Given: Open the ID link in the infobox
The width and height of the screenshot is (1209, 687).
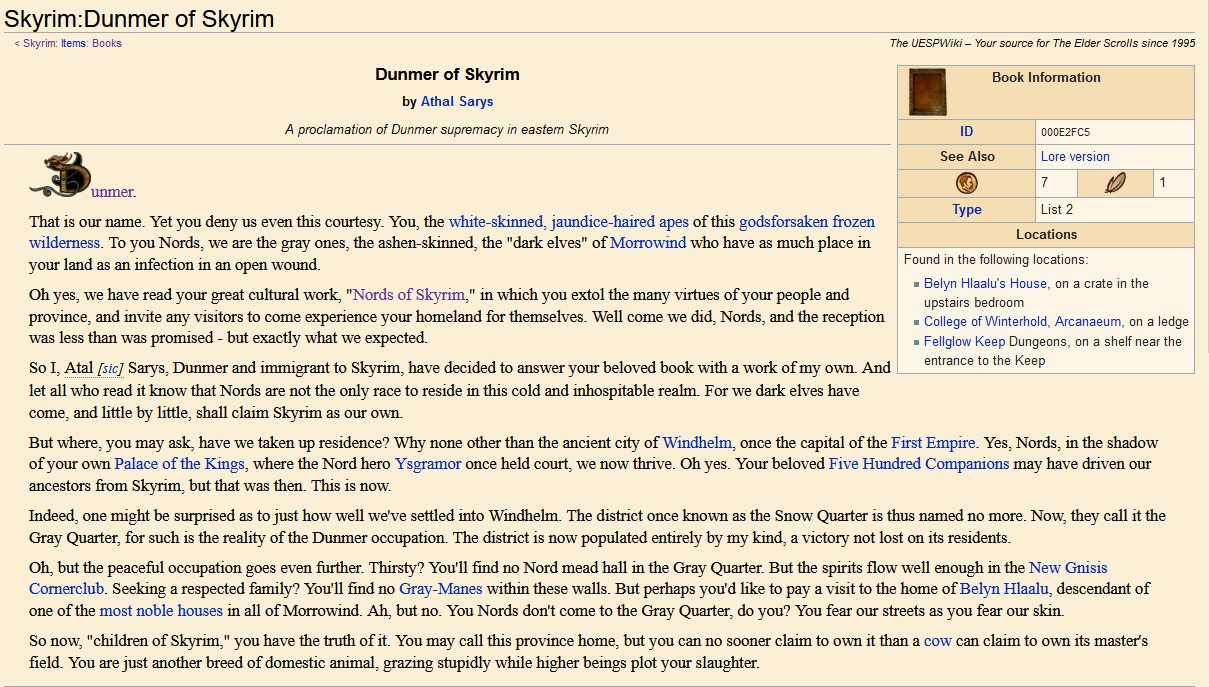Looking at the screenshot, I should [x=966, y=132].
